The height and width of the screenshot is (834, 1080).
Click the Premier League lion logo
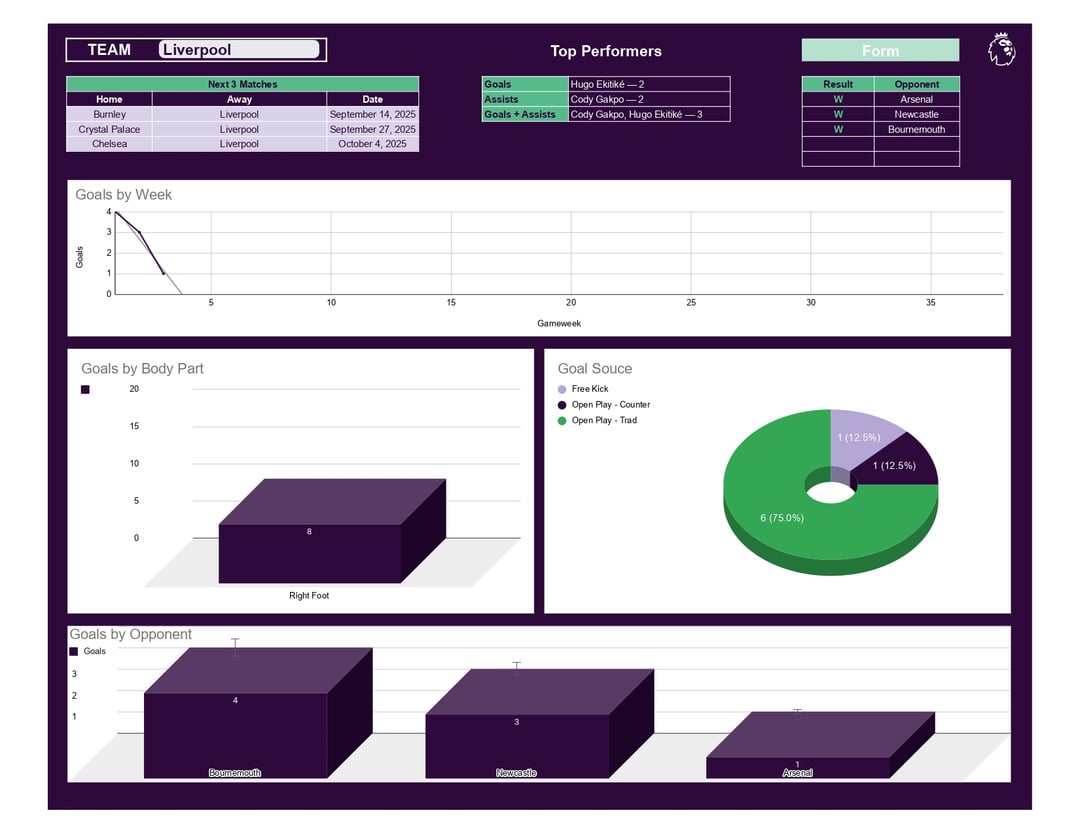(1001, 50)
